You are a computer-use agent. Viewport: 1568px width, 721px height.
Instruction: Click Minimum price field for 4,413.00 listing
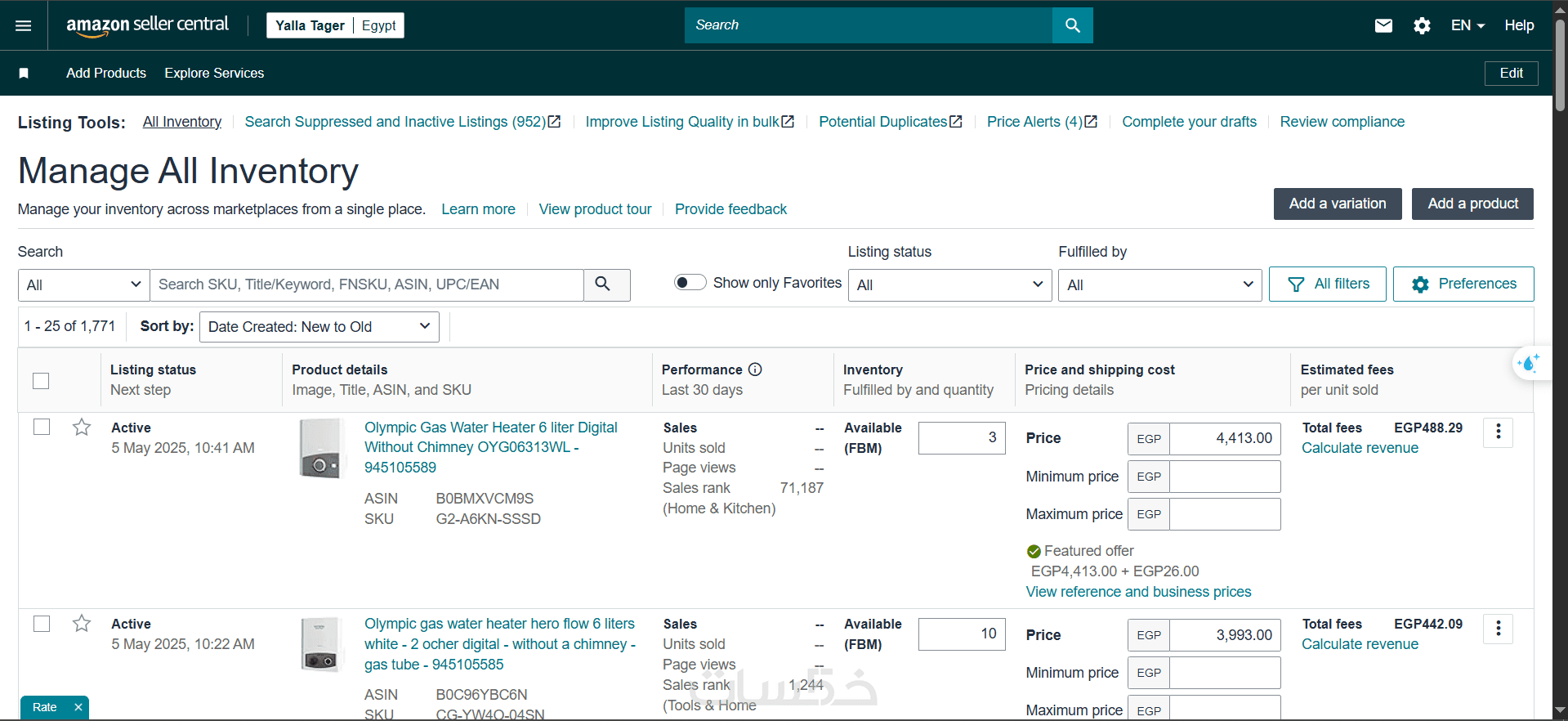tap(1225, 477)
